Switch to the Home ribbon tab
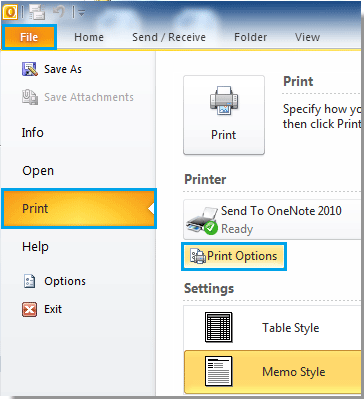The width and height of the screenshot is (364, 399). (x=89, y=37)
